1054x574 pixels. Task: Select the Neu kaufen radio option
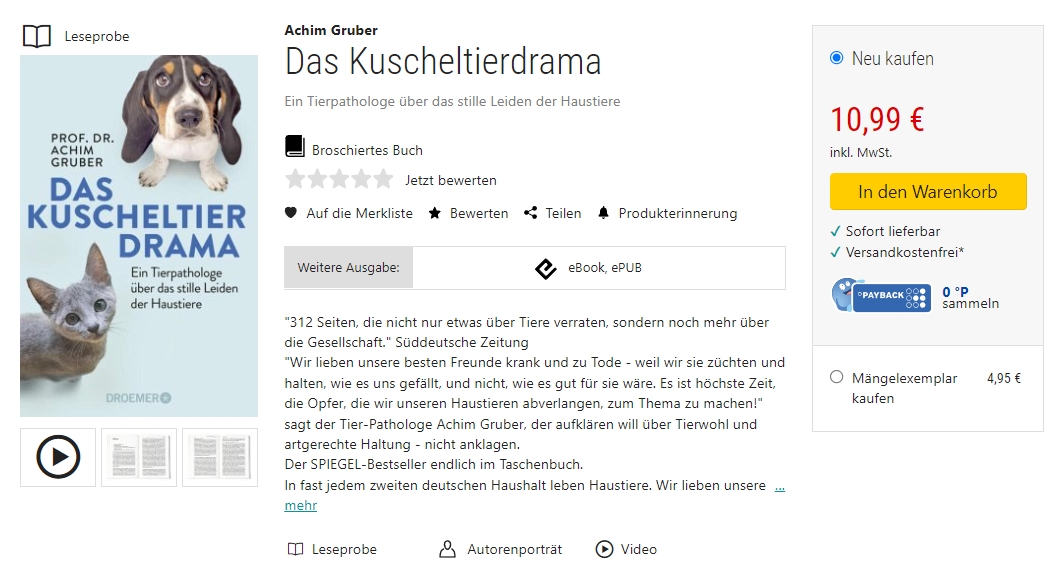(837, 58)
